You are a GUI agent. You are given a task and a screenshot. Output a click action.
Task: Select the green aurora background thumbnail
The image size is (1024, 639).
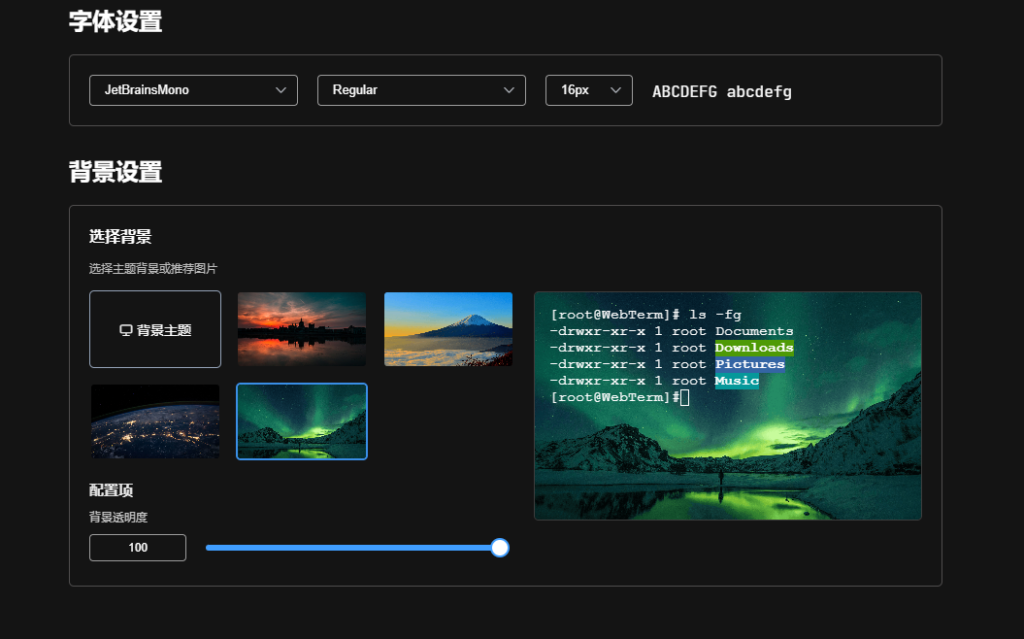302,421
